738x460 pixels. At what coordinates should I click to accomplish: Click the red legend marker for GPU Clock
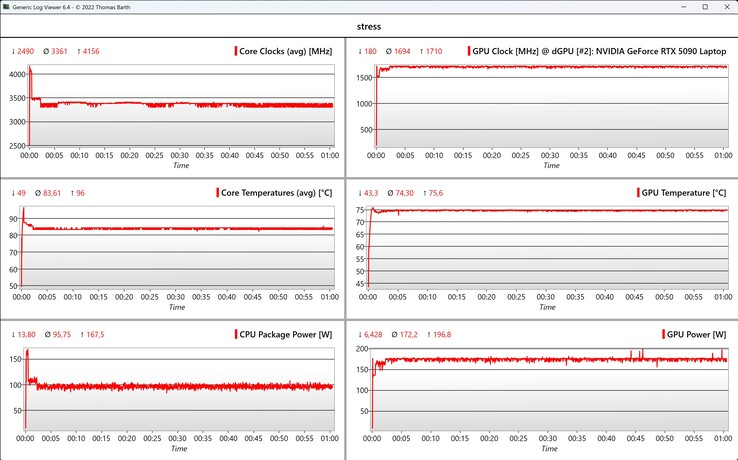469,51
